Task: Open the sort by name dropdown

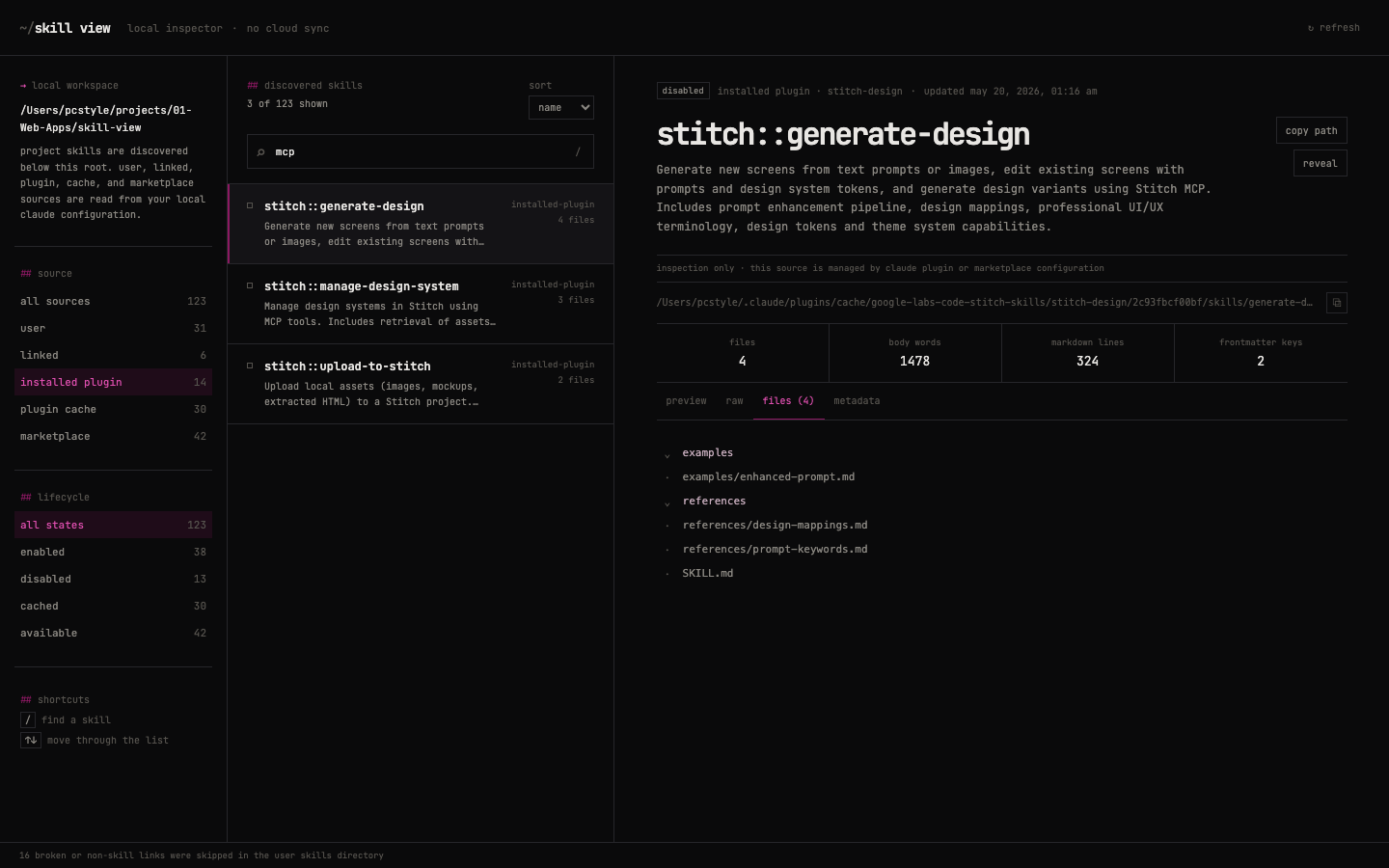Action: (x=561, y=107)
